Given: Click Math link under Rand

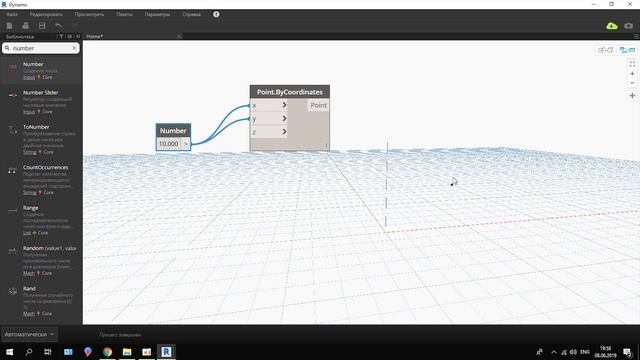Looking at the screenshot, I should click(x=29, y=313).
